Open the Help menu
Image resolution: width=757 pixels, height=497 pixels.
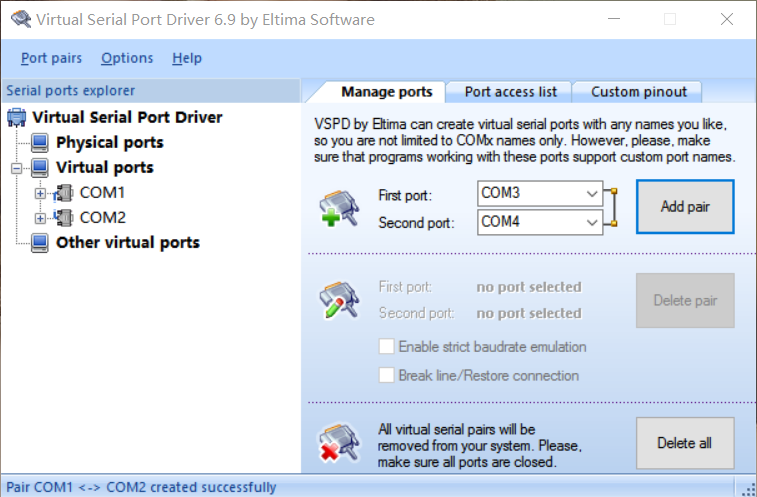[x=187, y=58]
